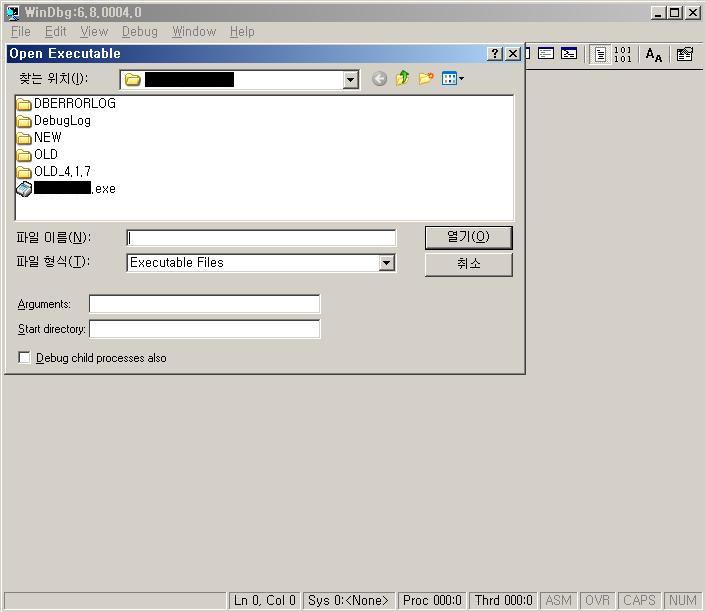
Task: Select the NEW folder
Action: coord(39,138)
